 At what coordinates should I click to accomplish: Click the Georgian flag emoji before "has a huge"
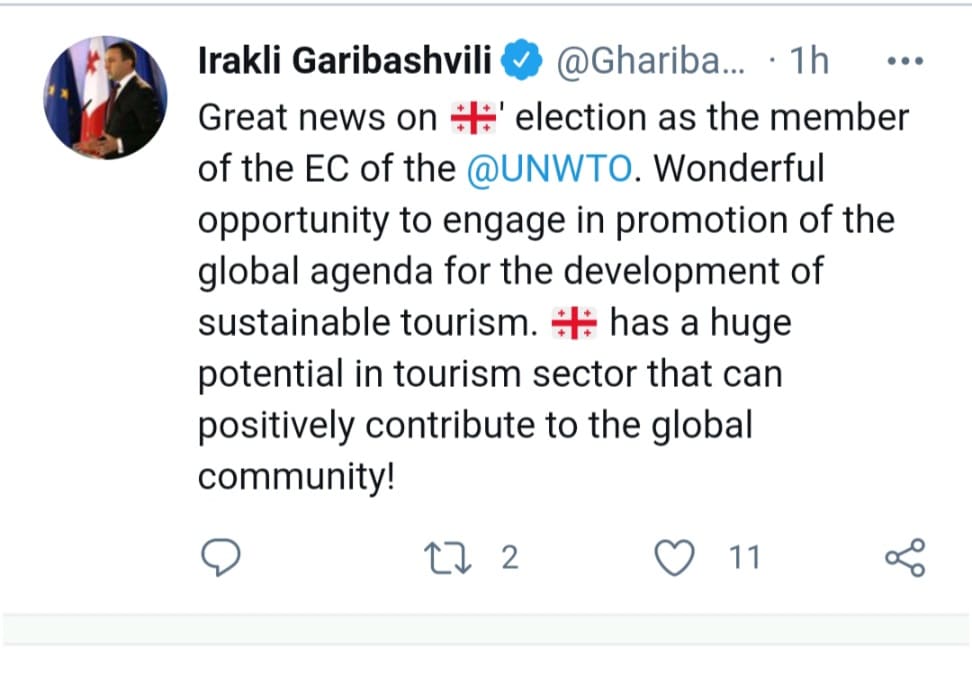574,325
